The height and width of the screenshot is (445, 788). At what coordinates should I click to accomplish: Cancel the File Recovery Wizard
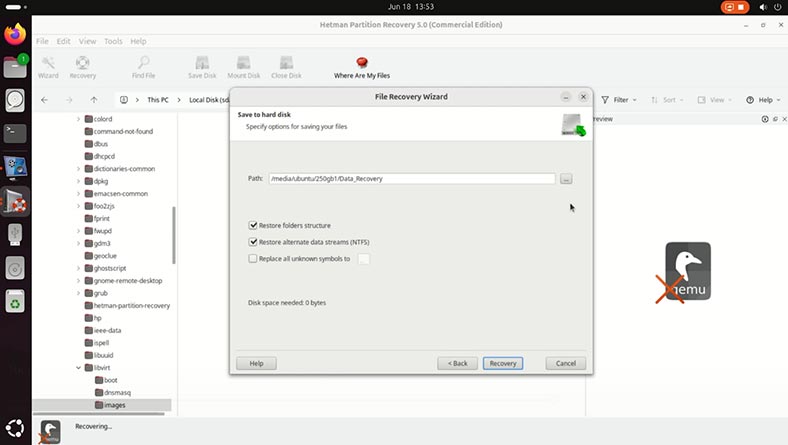566,363
